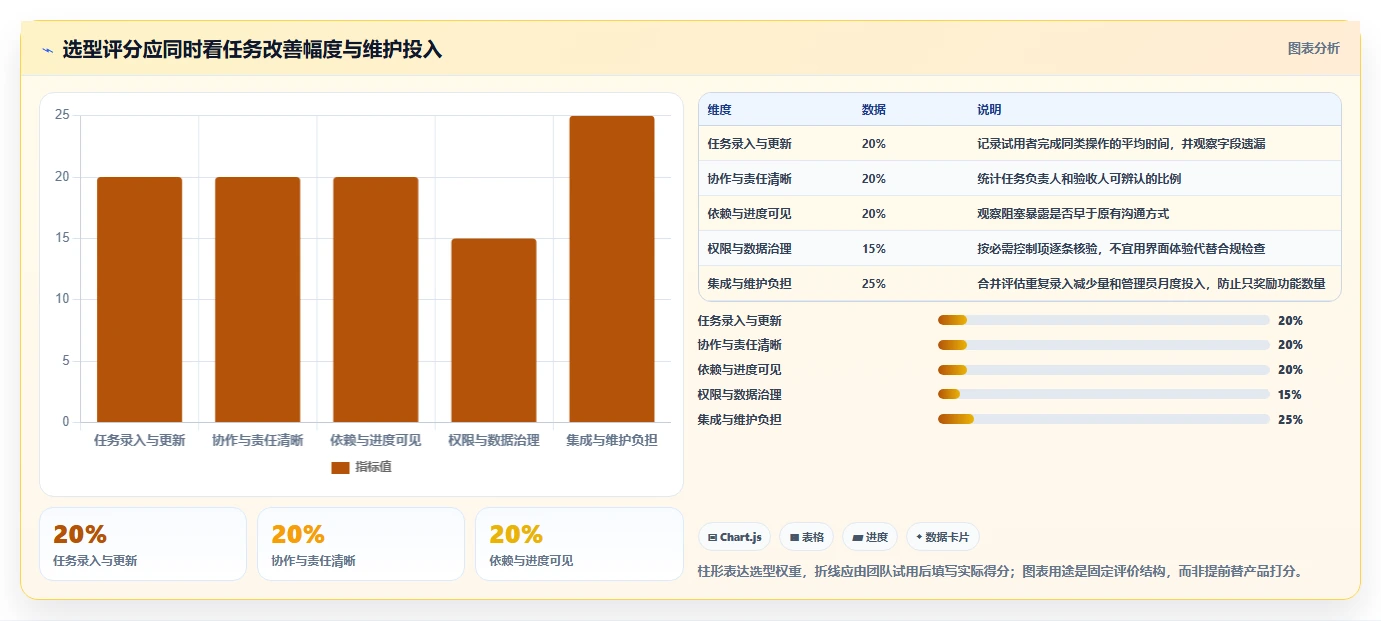Click the progress bar for 依赖与进度可见
Screen dimensions: 1381x621
pos(1104,370)
